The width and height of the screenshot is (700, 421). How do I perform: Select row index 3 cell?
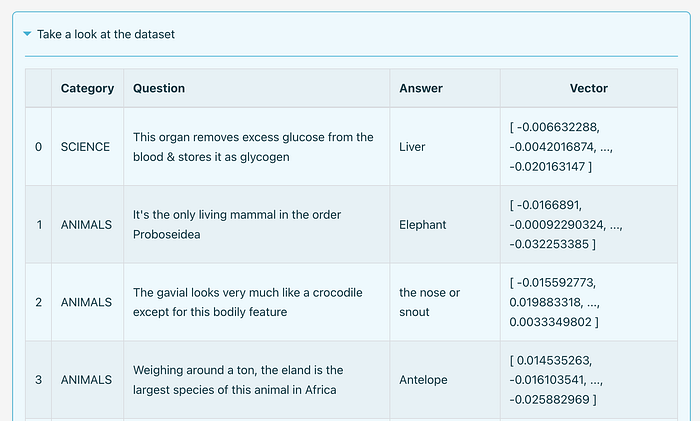(x=39, y=380)
